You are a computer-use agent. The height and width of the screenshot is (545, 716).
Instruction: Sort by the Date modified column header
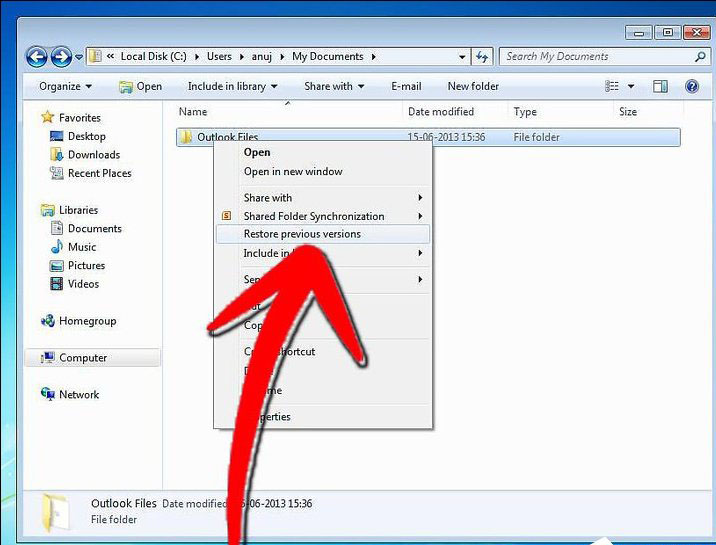click(x=441, y=112)
